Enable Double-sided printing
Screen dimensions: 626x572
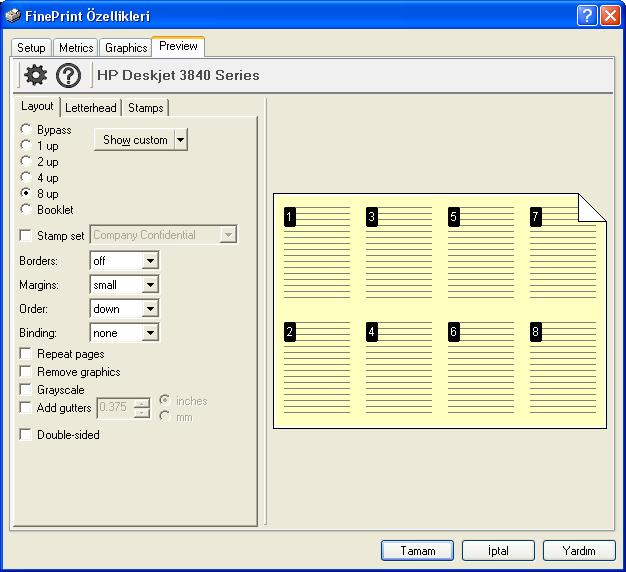point(26,434)
